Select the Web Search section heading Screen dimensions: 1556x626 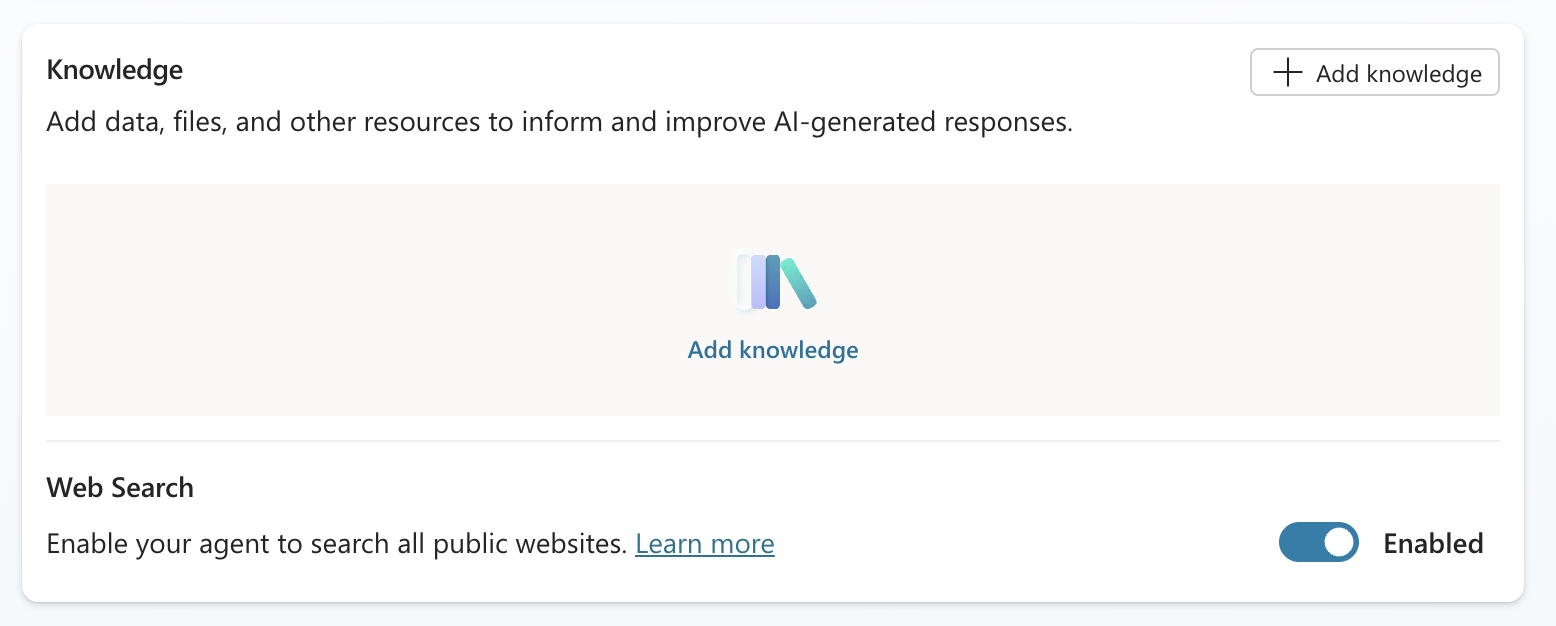point(120,488)
